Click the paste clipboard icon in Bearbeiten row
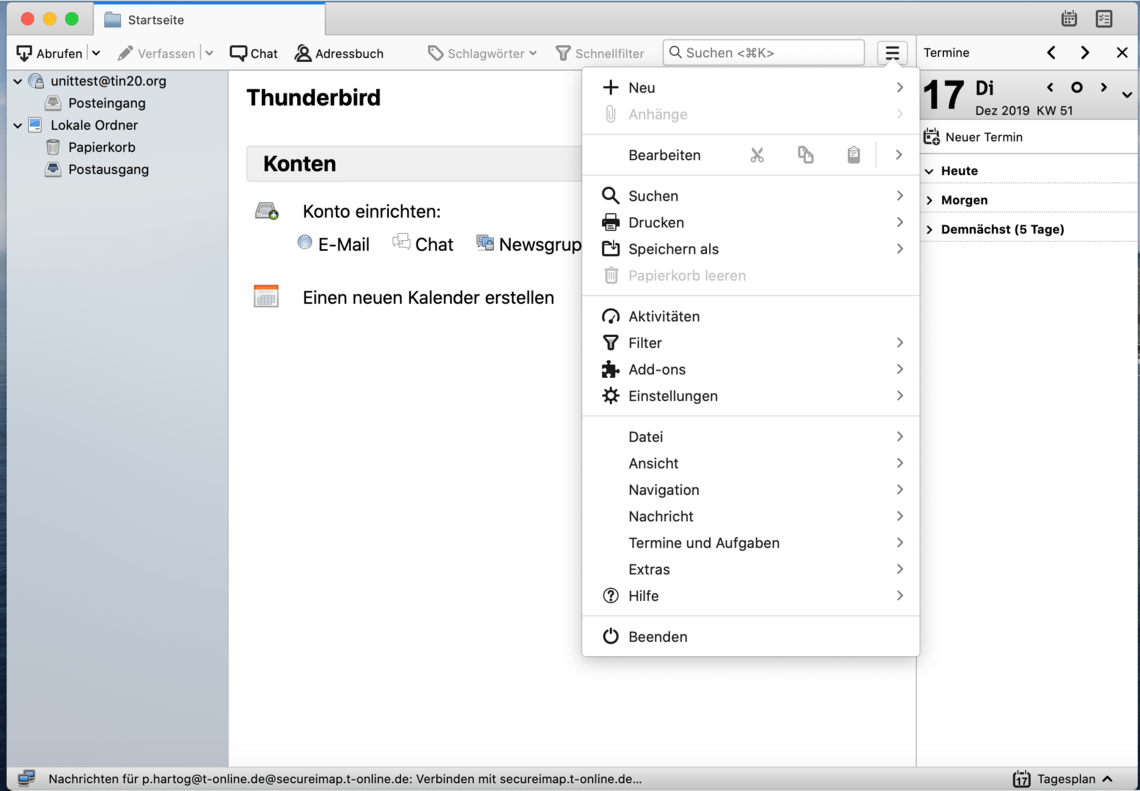This screenshot has height=791, width=1140. pos(853,155)
